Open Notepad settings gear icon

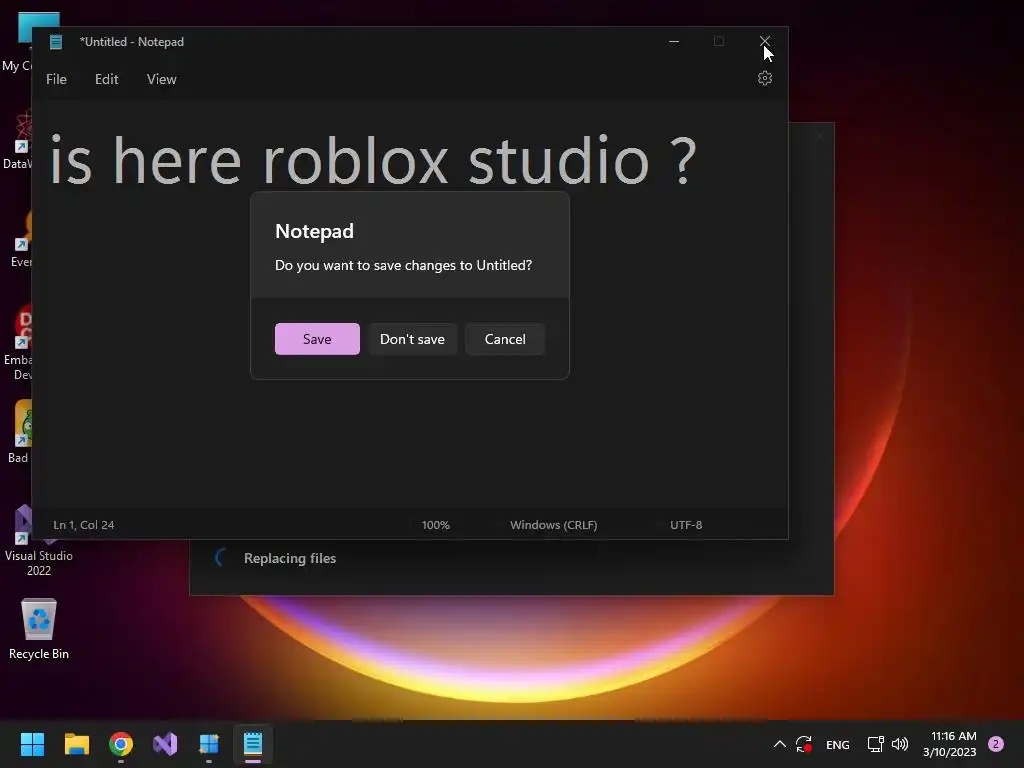pos(765,78)
